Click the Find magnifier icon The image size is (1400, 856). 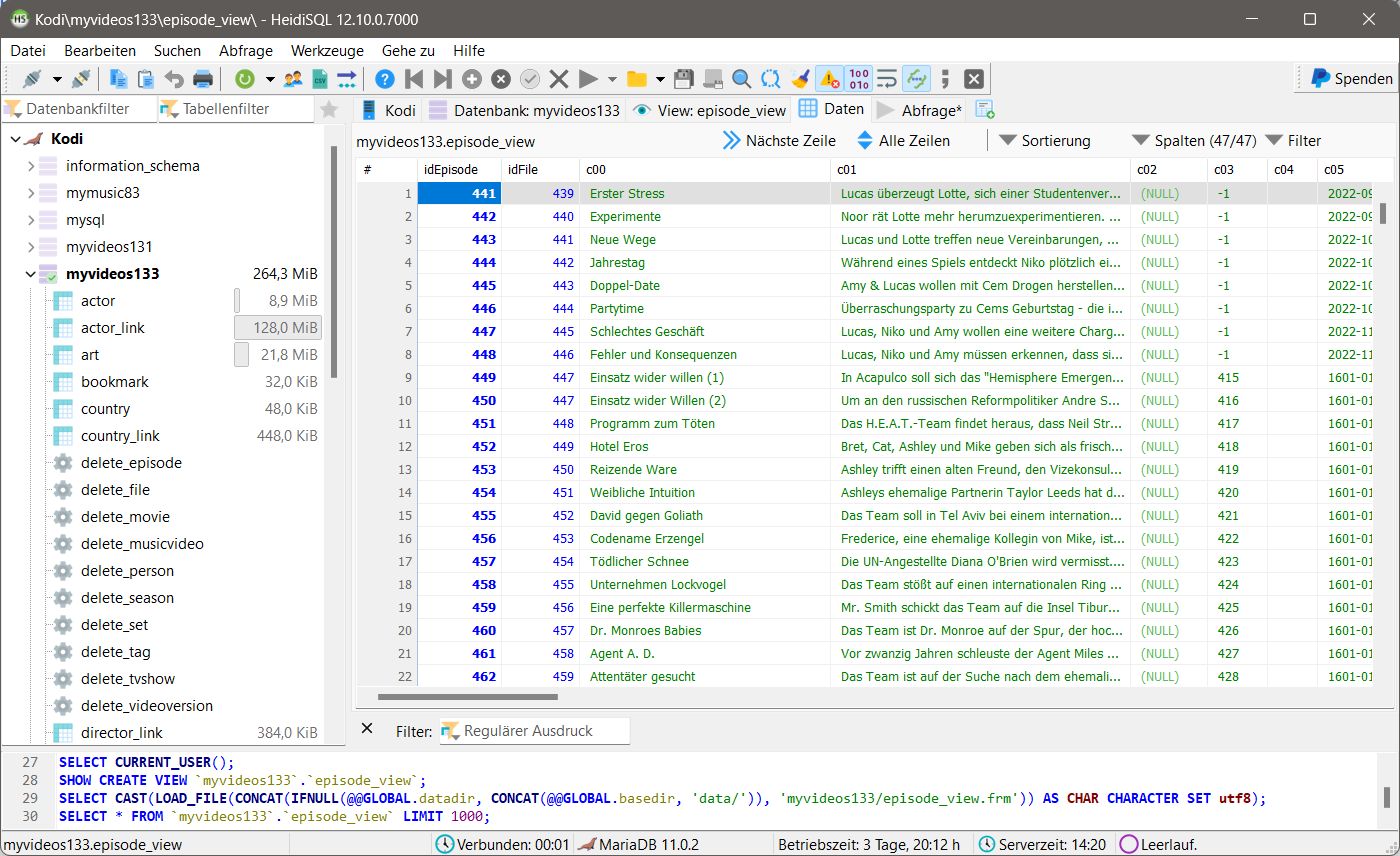pyautogui.click(x=742, y=79)
